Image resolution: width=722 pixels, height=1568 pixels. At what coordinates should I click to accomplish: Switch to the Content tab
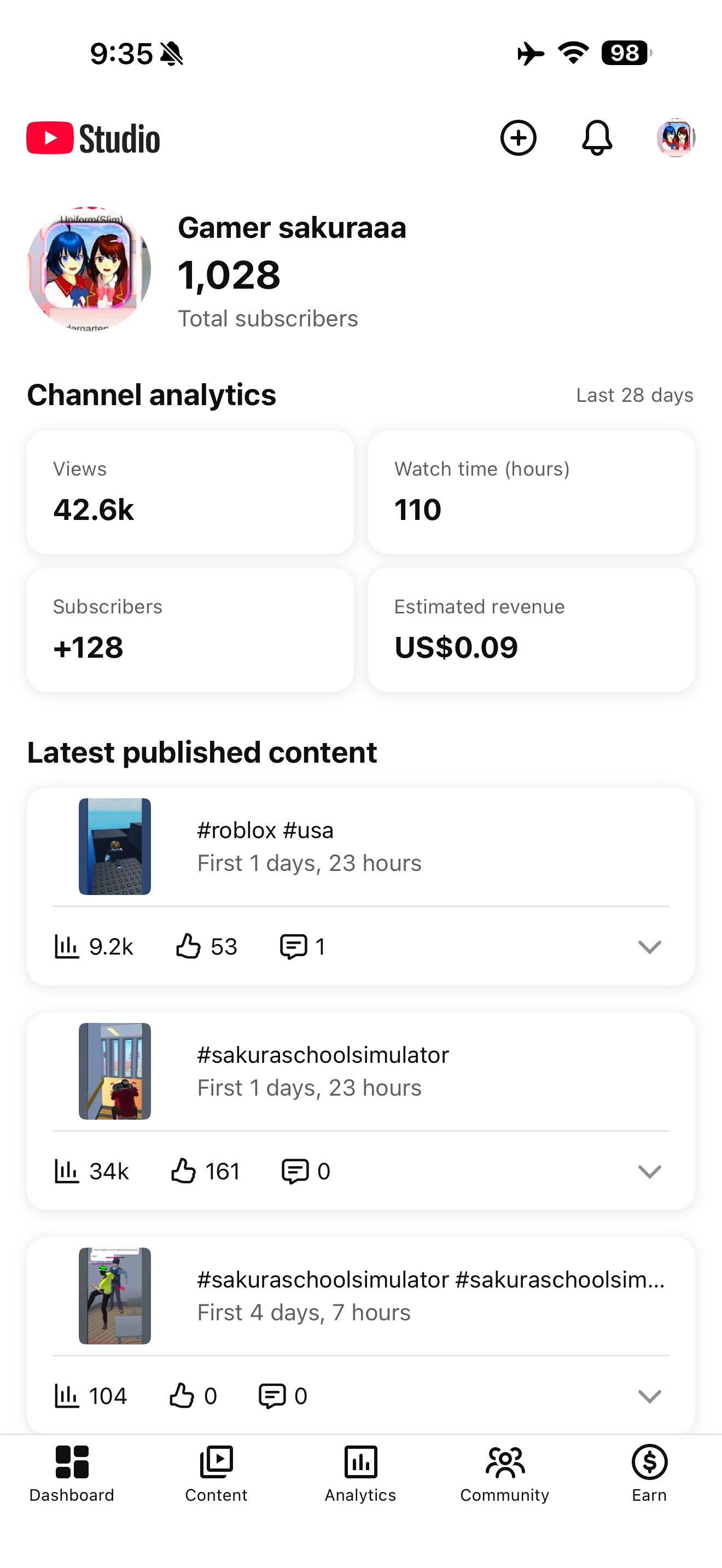[x=216, y=1473]
